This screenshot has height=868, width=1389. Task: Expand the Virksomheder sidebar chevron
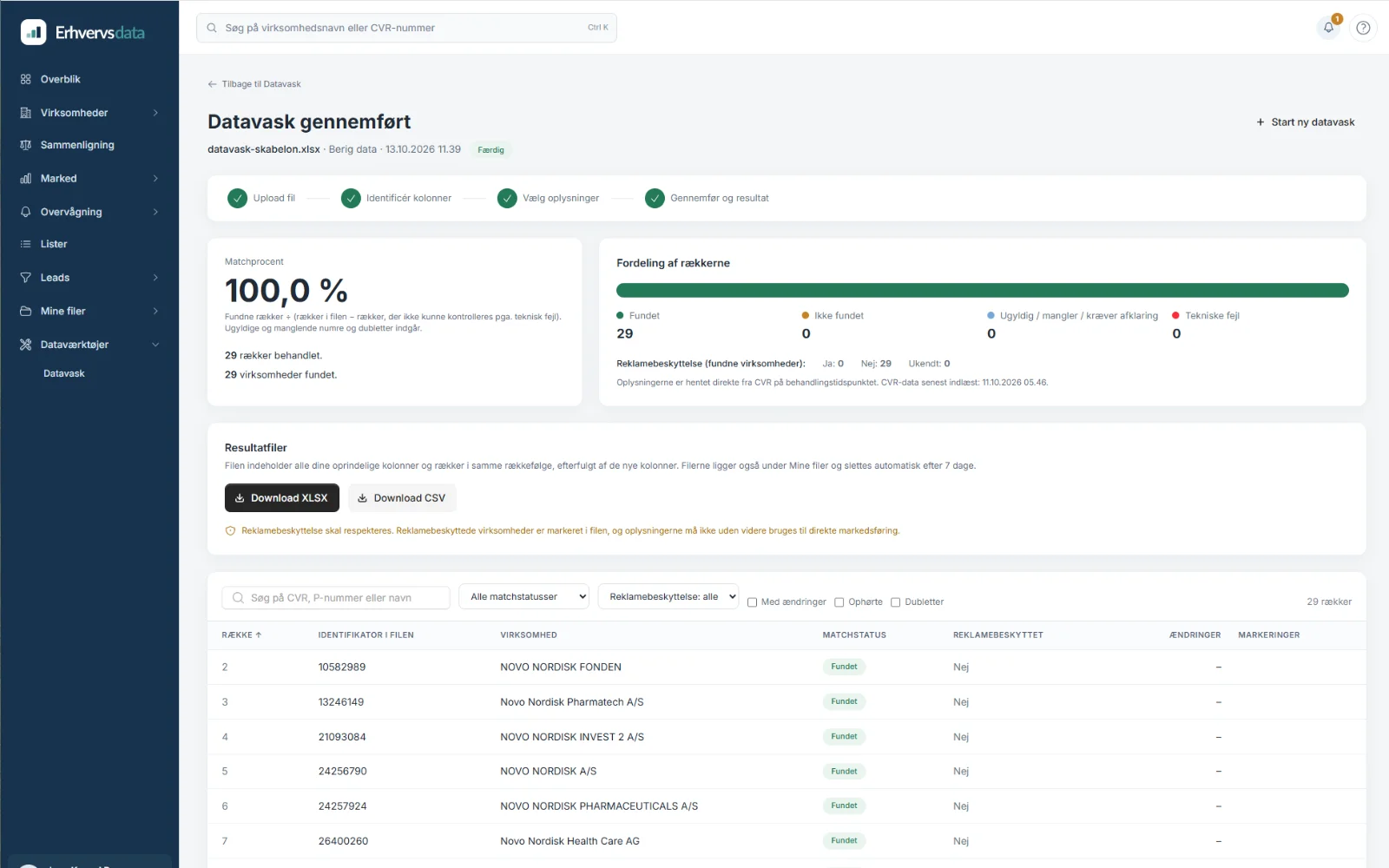coord(155,113)
